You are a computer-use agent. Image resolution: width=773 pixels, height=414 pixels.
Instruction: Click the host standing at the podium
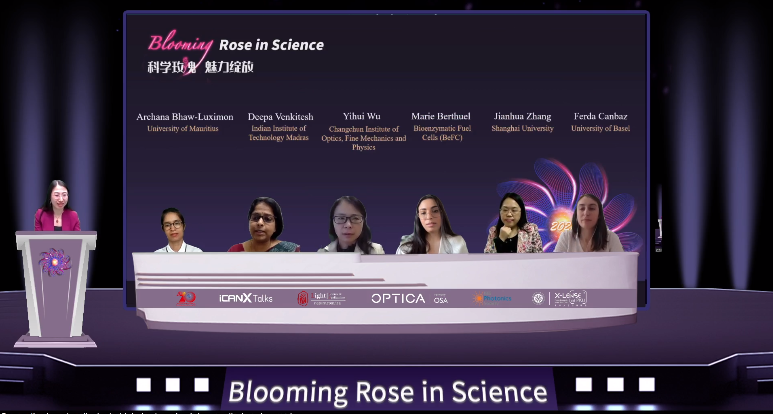coord(56,207)
